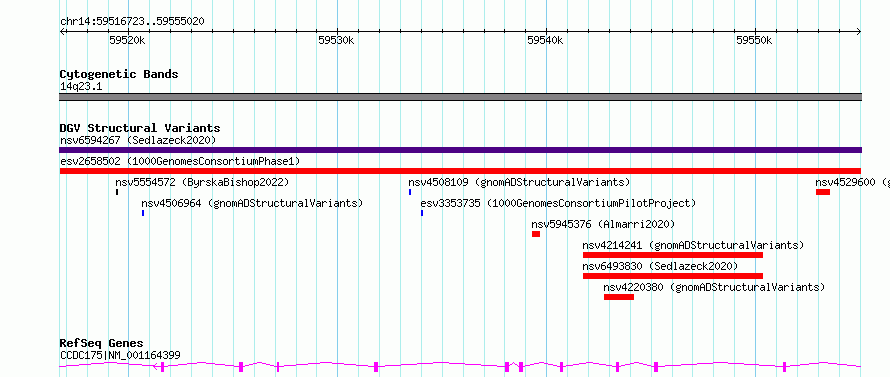Click the DGV Structural Variants track title
The width and height of the screenshot is (890, 377).
140,128
